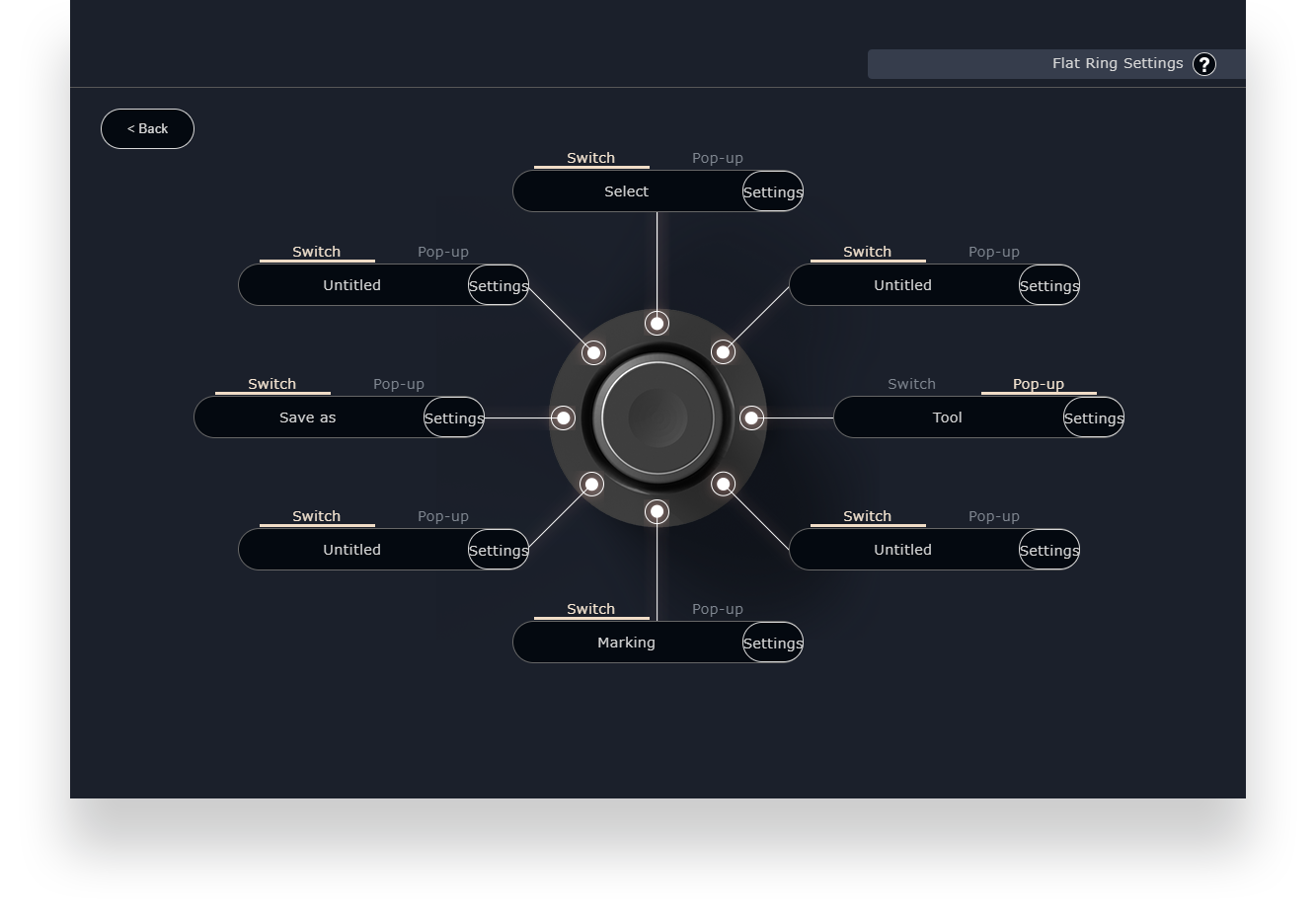
Task: Click the lower-right ring position dot
Action: coord(723,484)
